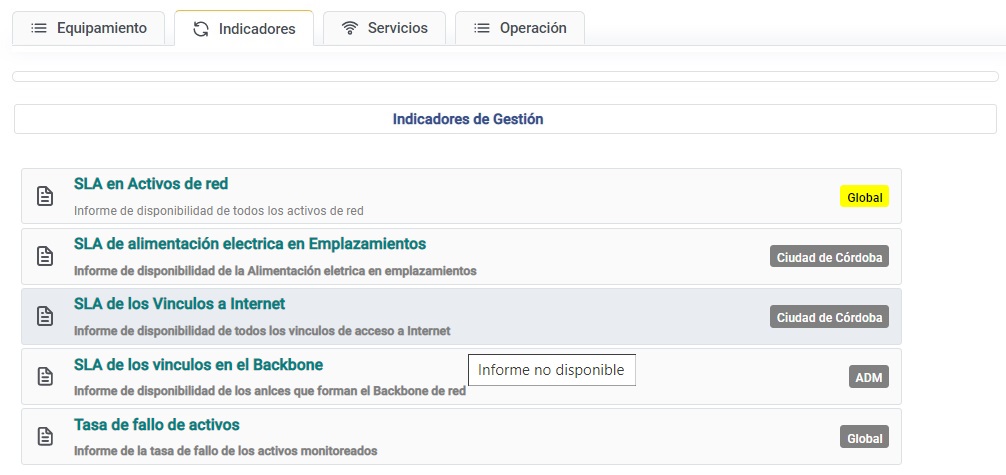Click the Indicadores de Gestión header
1006x475 pixels.
pyautogui.click(x=468, y=119)
